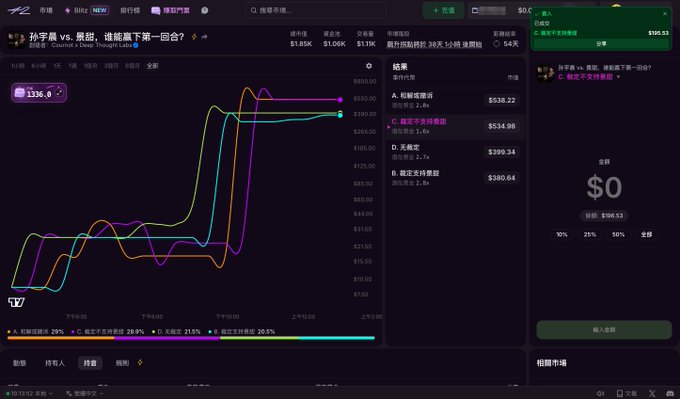
Task: Focus the 搜尋市場 search field
Action: [316, 10]
